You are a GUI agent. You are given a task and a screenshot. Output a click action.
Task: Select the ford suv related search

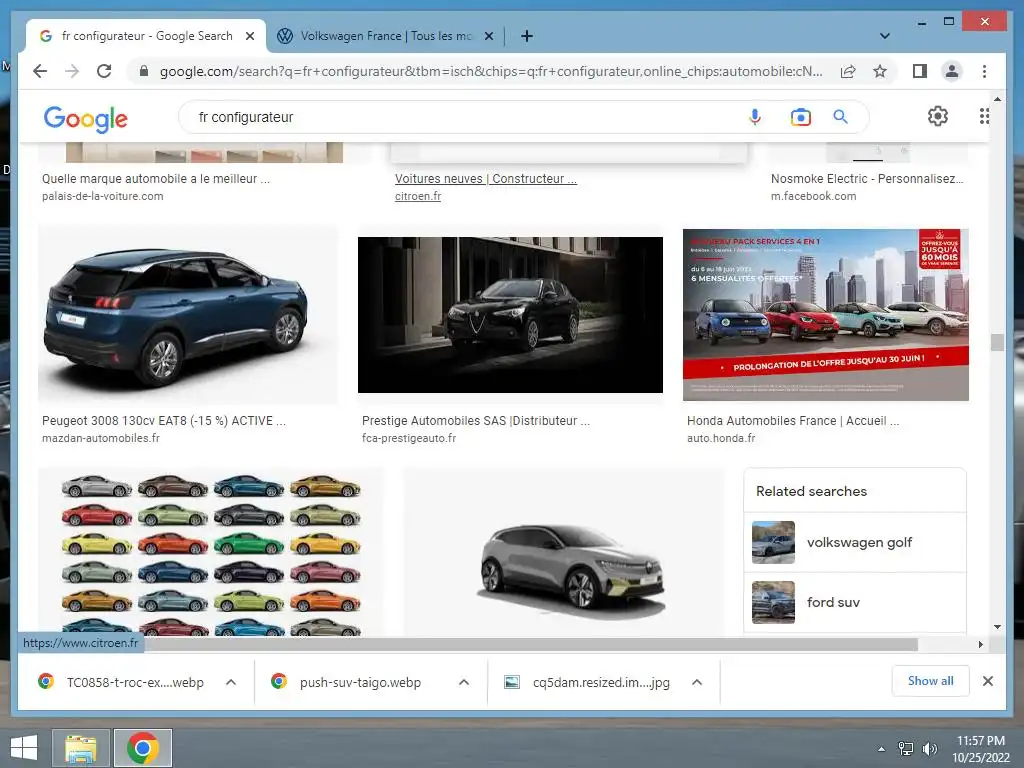pyautogui.click(x=855, y=603)
